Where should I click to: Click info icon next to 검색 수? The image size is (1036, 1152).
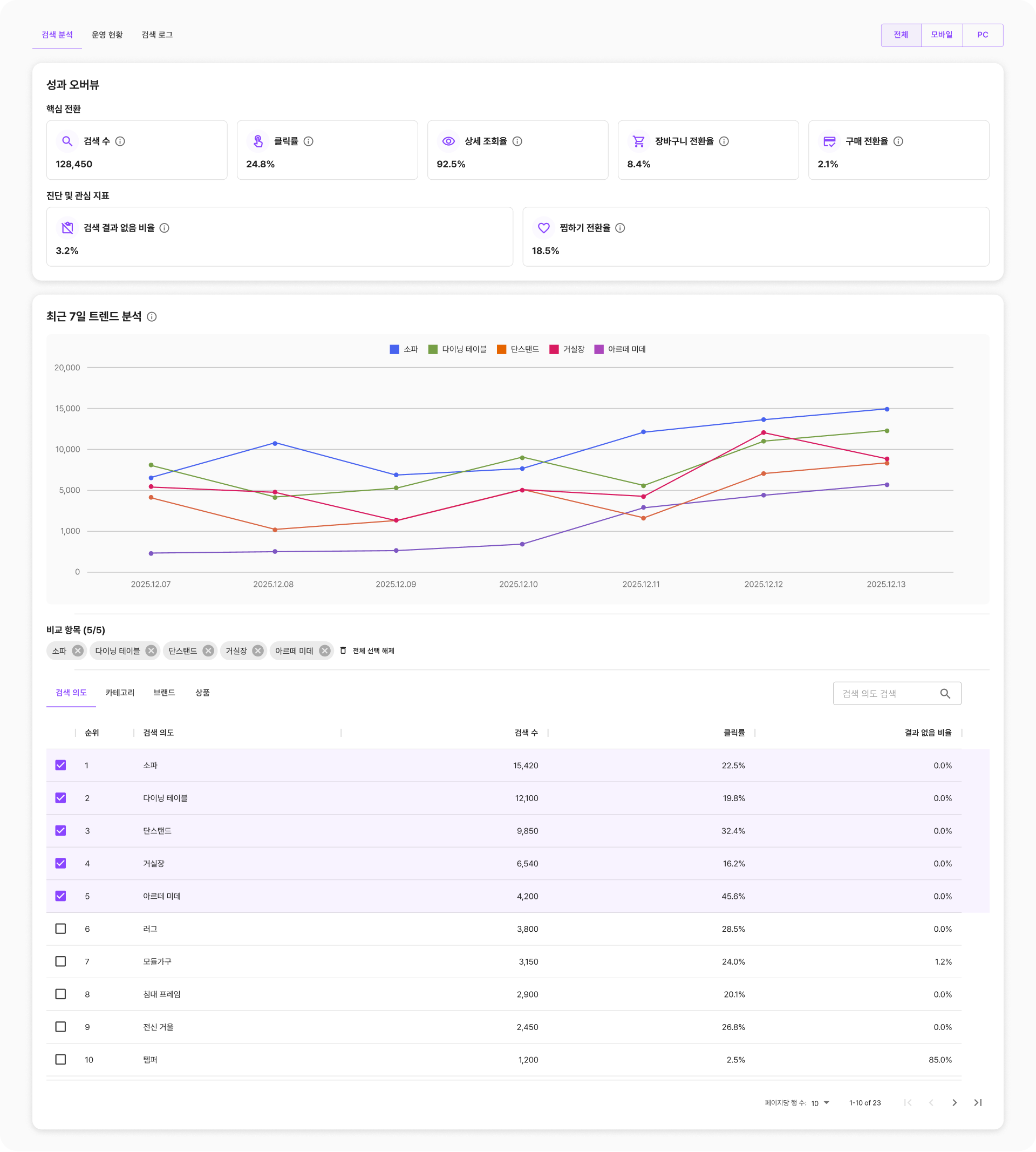click(120, 141)
